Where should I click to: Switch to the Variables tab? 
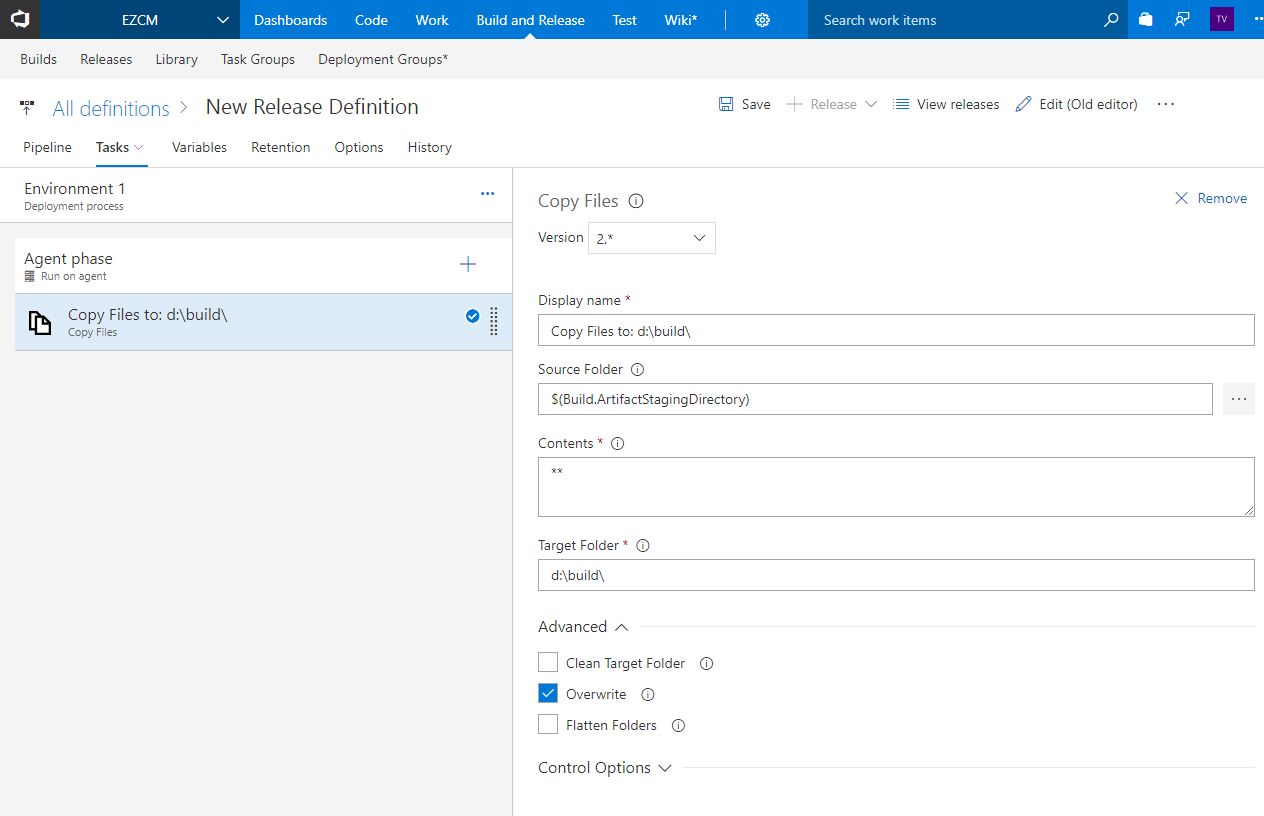(199, 147)
